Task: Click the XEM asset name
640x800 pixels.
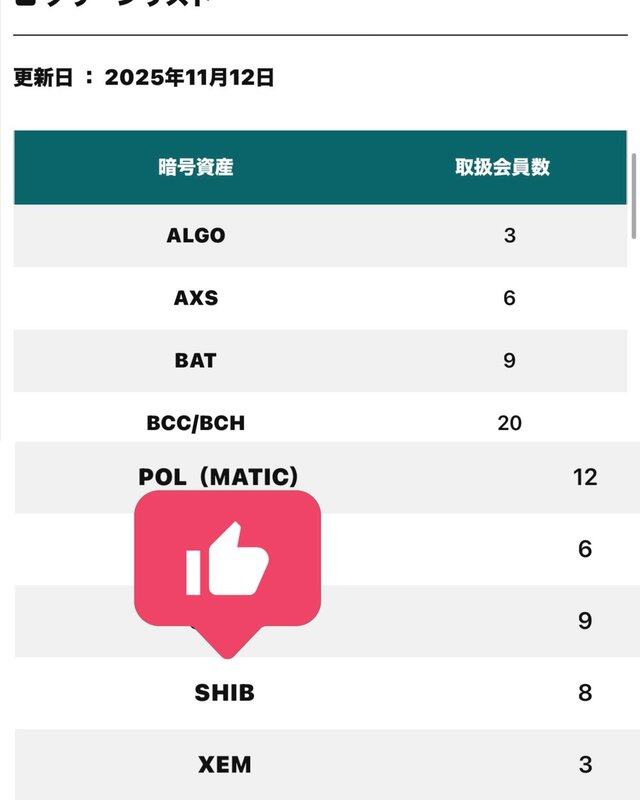Action: click(x=224, y=765)
